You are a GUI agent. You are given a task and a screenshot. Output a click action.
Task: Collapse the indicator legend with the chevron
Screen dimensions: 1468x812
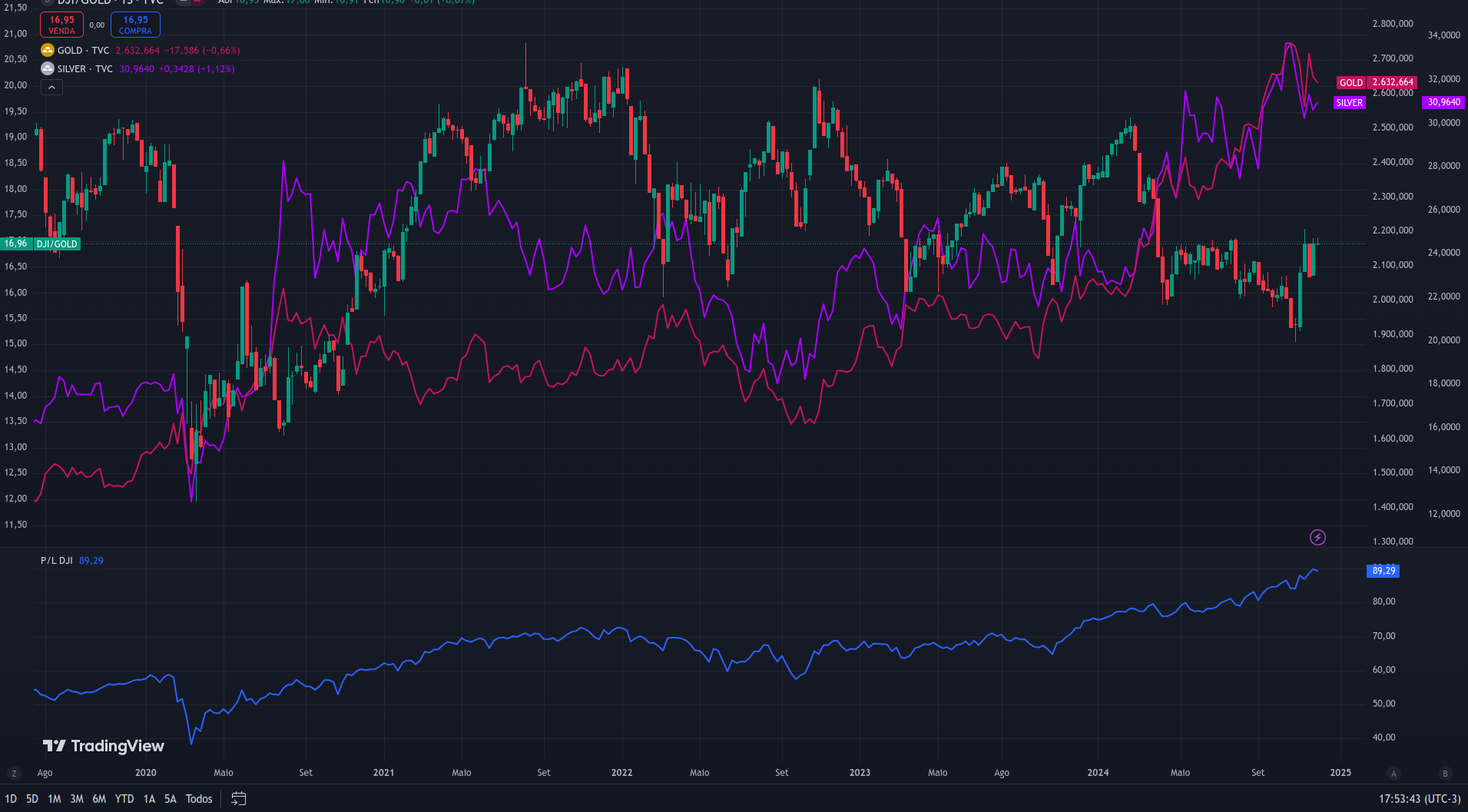[51, 88]
